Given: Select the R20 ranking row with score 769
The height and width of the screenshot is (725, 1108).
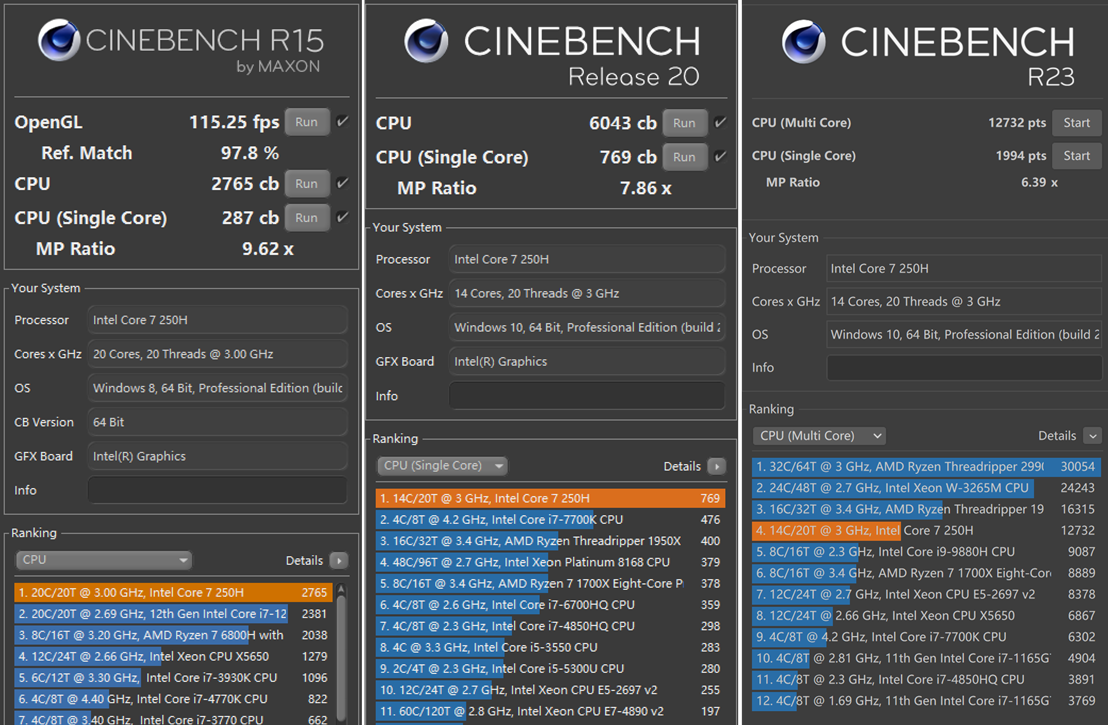Looking at the screenshot, I should [x=550, y=498].
